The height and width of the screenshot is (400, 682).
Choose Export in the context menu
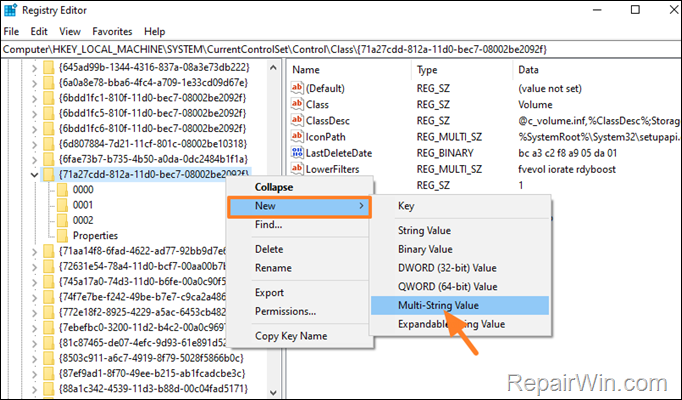tap(300, 293)
